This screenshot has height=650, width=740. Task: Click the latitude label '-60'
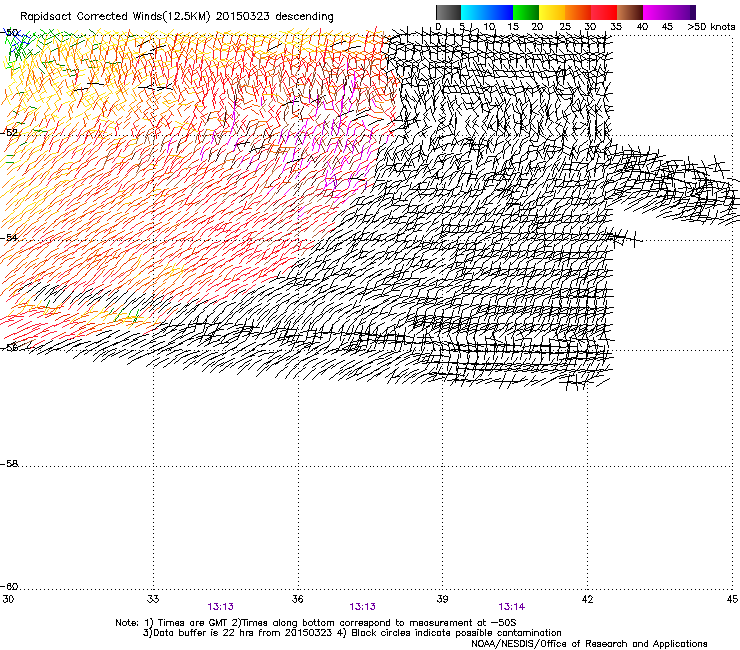click(x=10, y=586)
